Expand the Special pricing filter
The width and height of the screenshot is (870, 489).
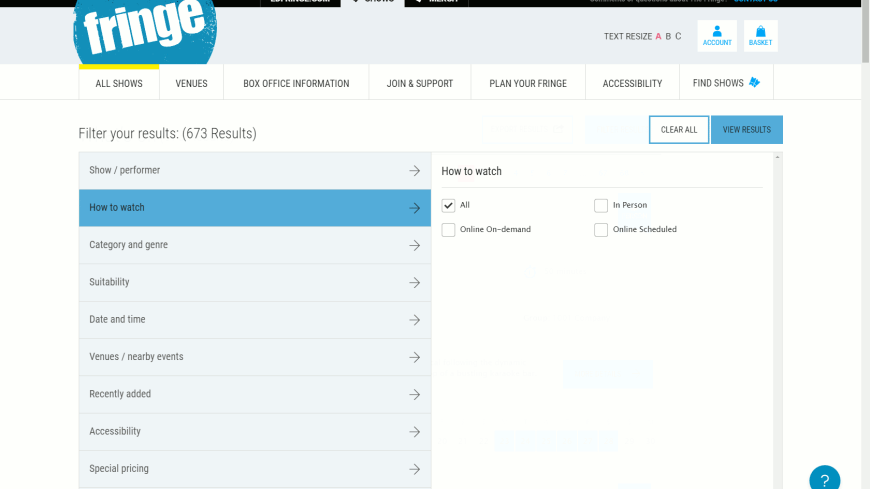pyautogui.click(x=255, y=468)
